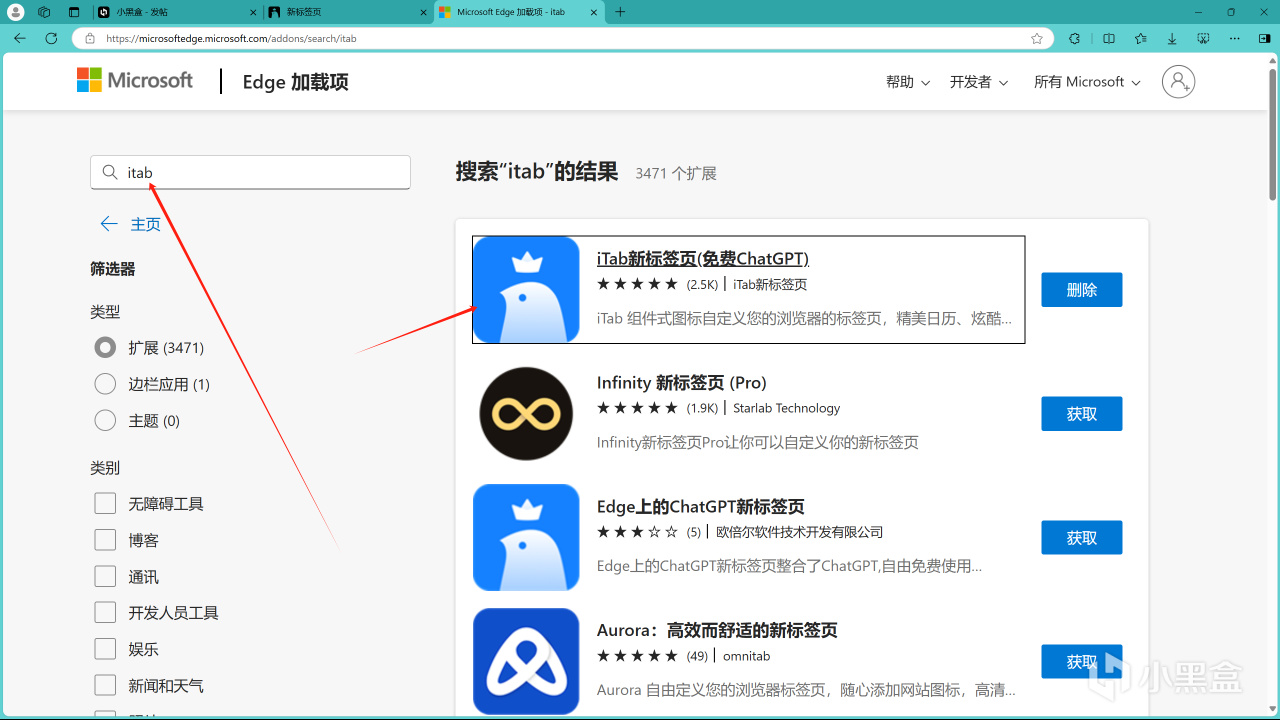
Task: Select the 边栏应用 (1) radio button
Action: click(105, 384)
